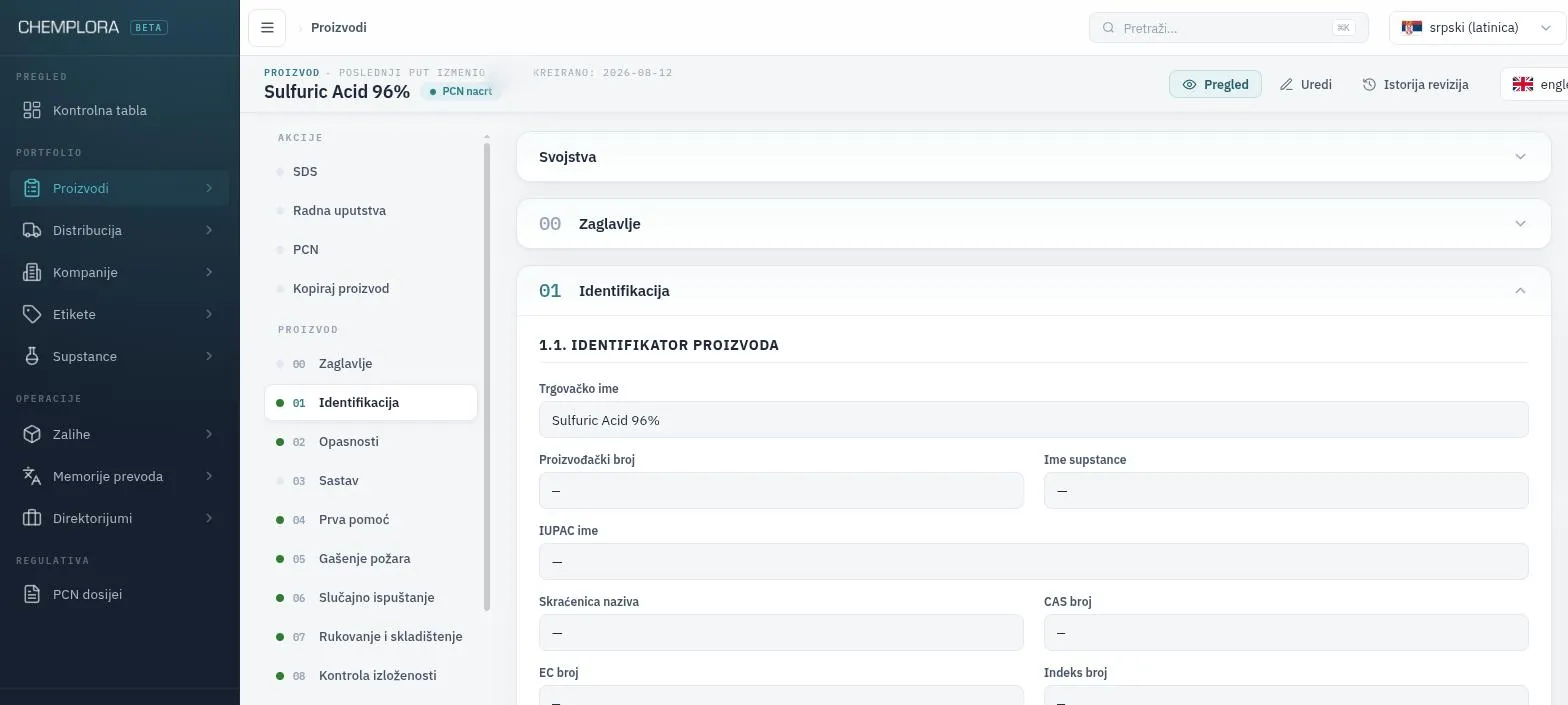
Task: Switch to Pregled view mode
Action: (1215, 84)
